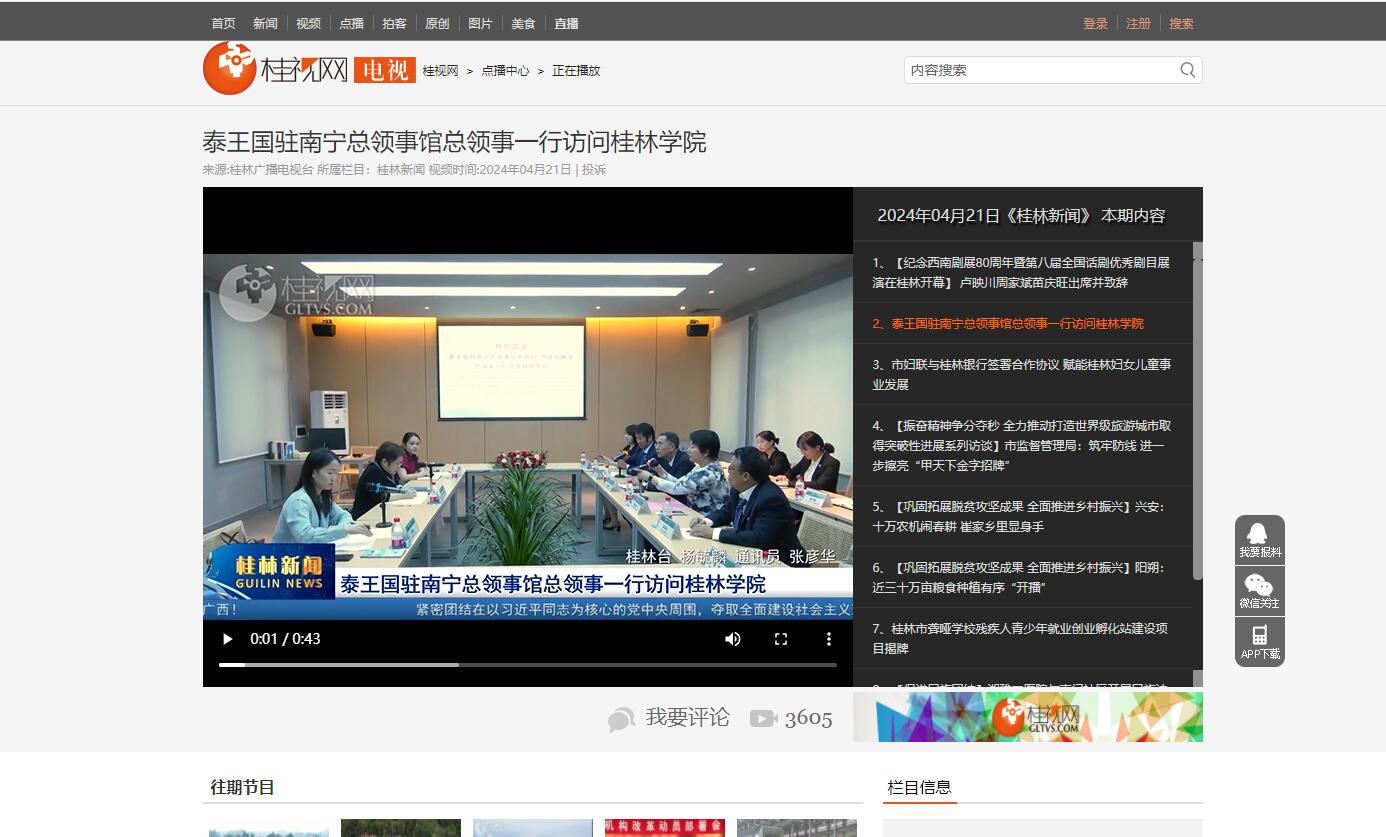Seek in the video progress bar

527,665
